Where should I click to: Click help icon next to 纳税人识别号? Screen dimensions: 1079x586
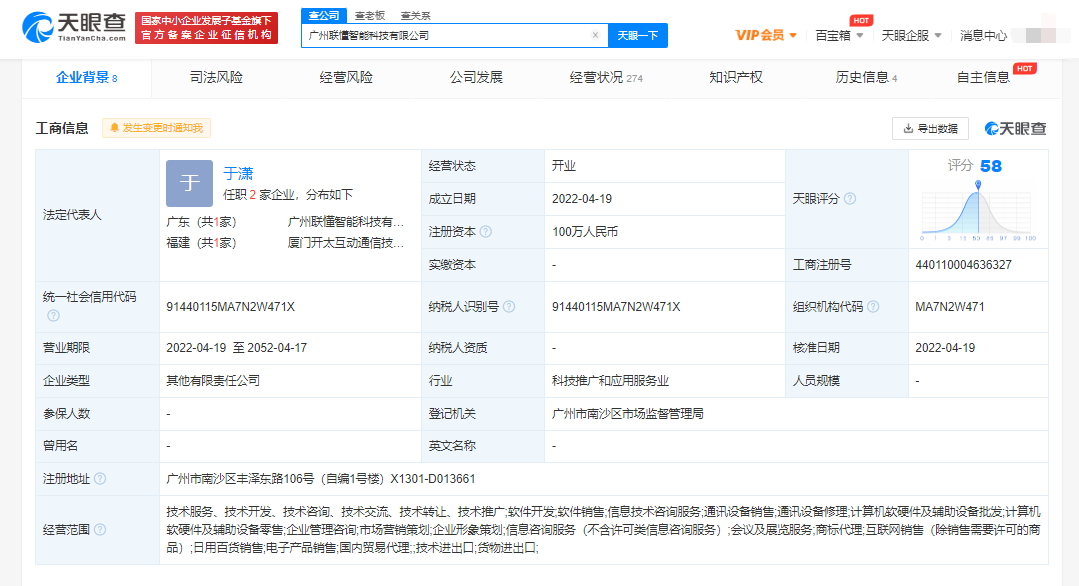509,307
